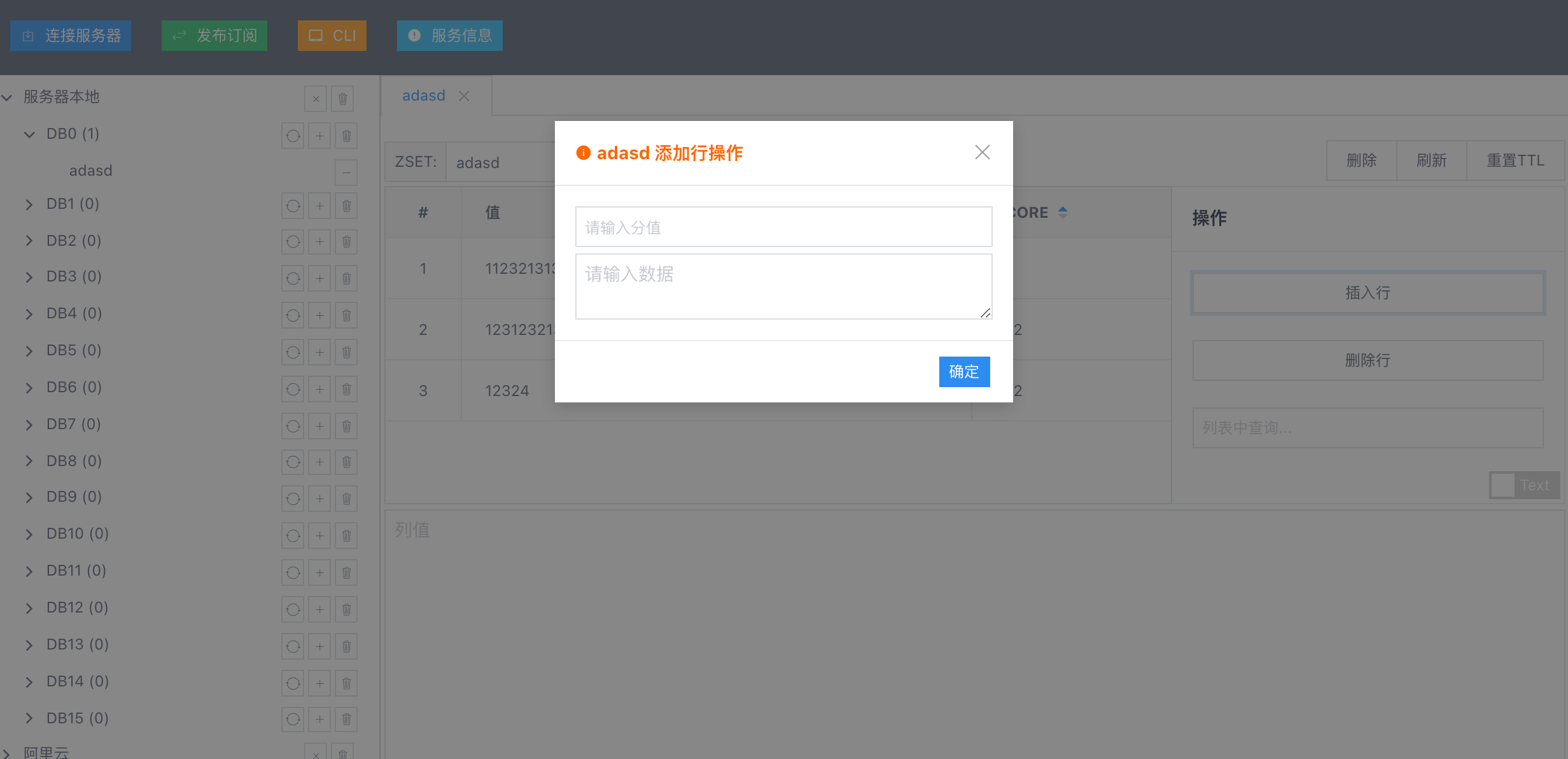Click disconnect X icon for 服务器本地
Screen dimensions: 1568x759
(316, 99)
